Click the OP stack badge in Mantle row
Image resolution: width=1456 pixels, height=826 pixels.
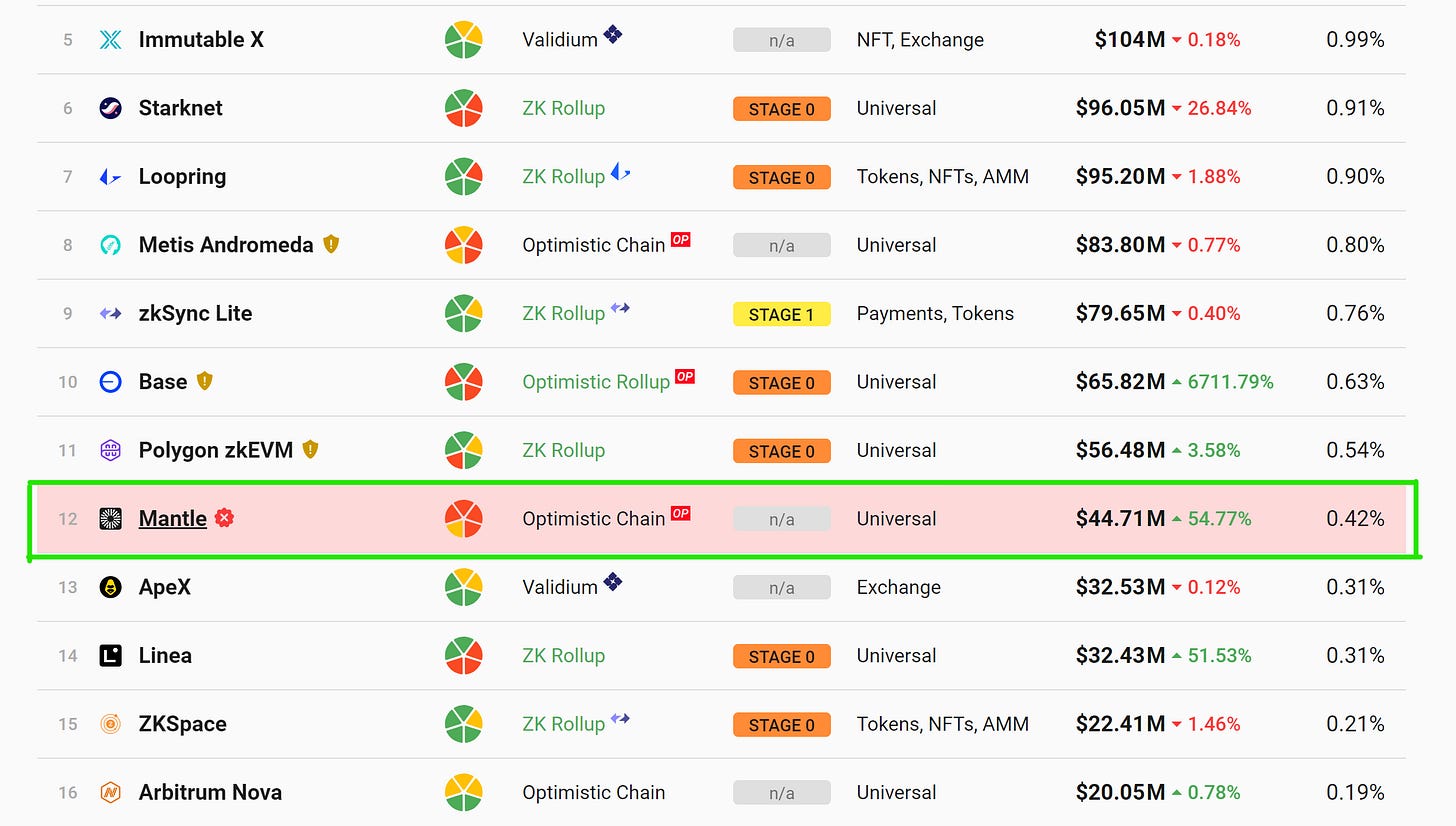(681, 514)
